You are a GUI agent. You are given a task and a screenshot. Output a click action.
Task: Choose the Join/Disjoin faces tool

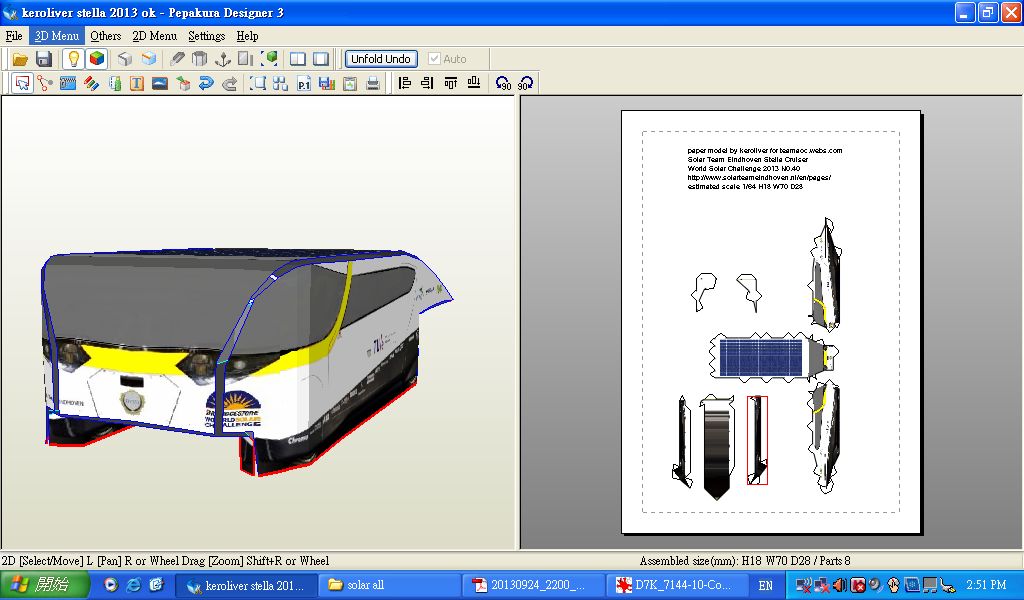pos(45,84)
